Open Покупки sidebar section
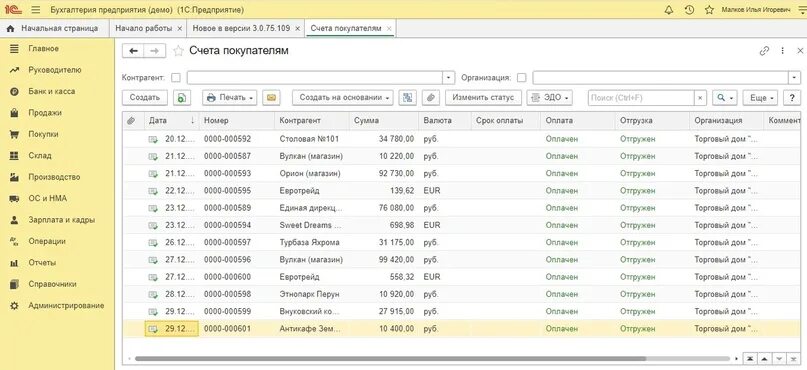 click(x=43, y=134)
